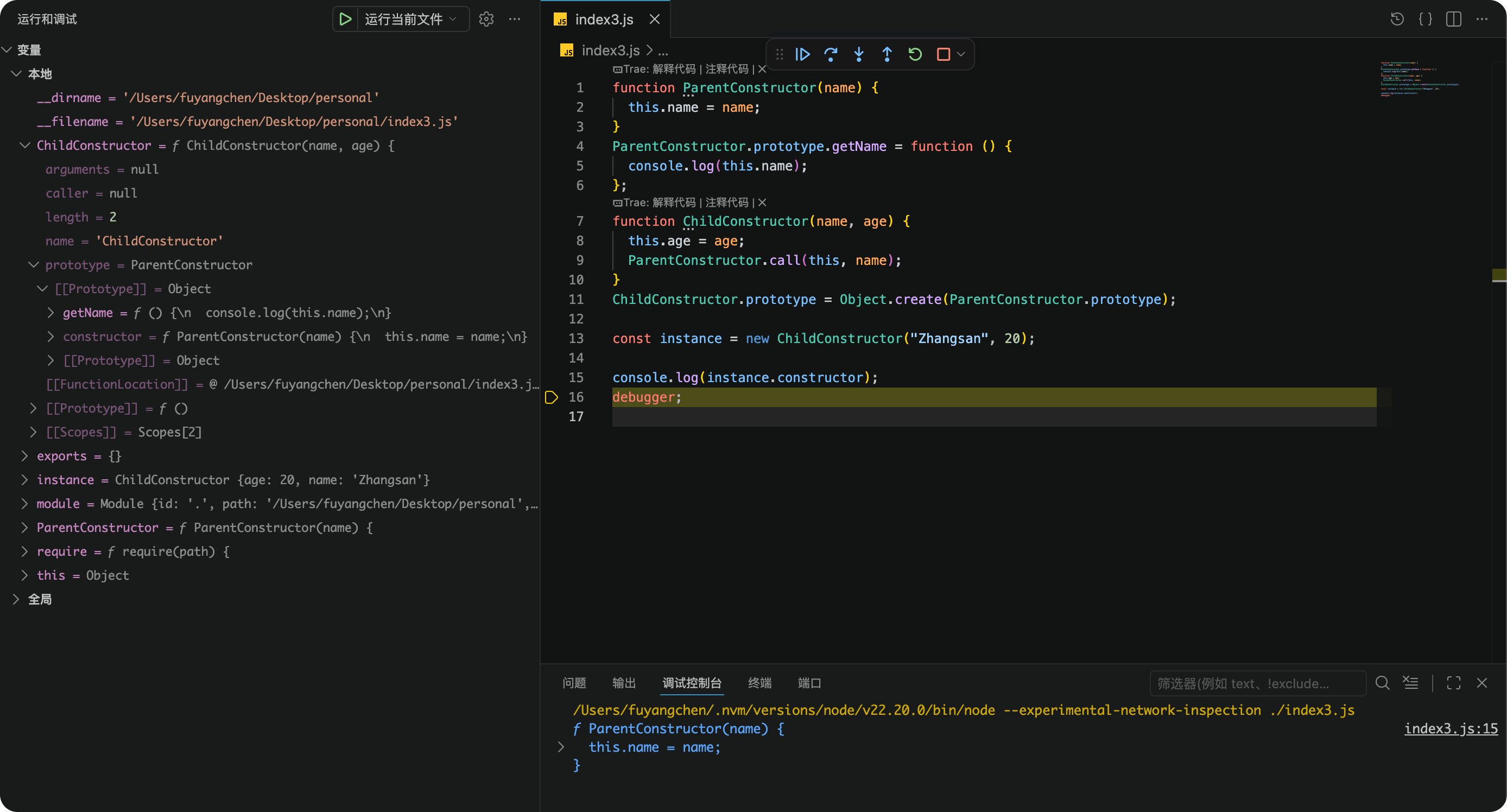Select arguments = null property row
Viewport: 1507px width, 812px height.
point(269,169)
